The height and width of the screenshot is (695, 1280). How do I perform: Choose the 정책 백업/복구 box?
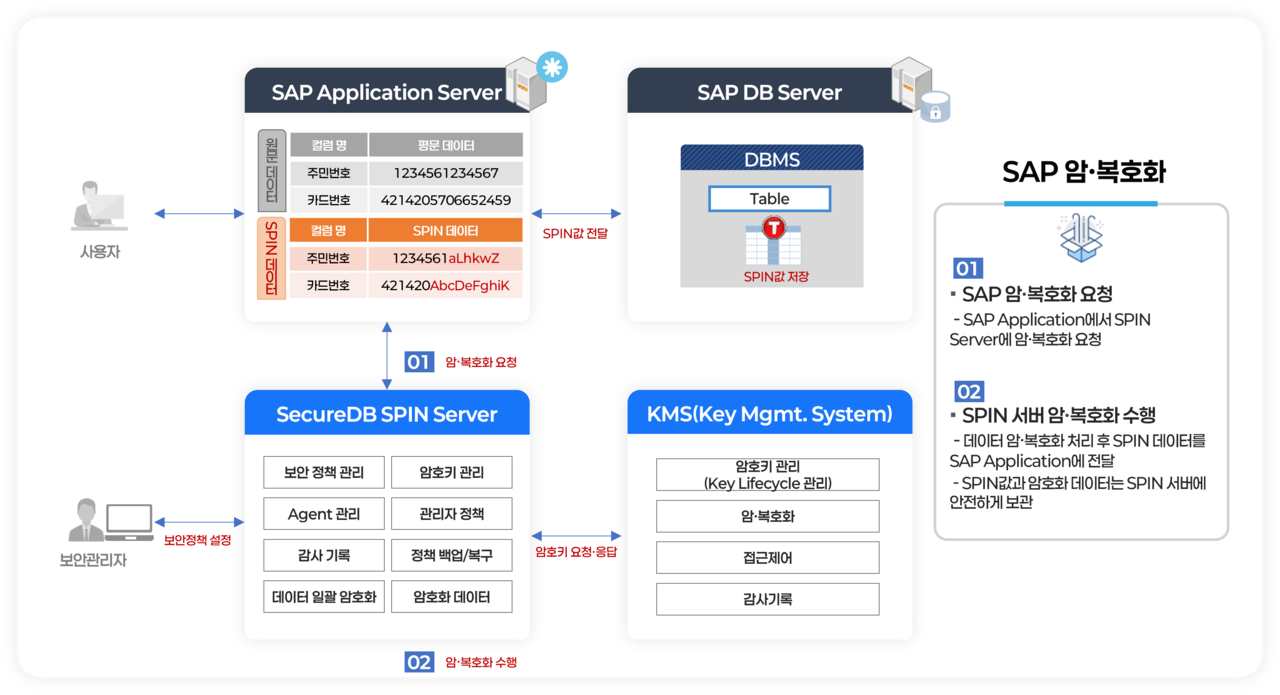[452, 555]
